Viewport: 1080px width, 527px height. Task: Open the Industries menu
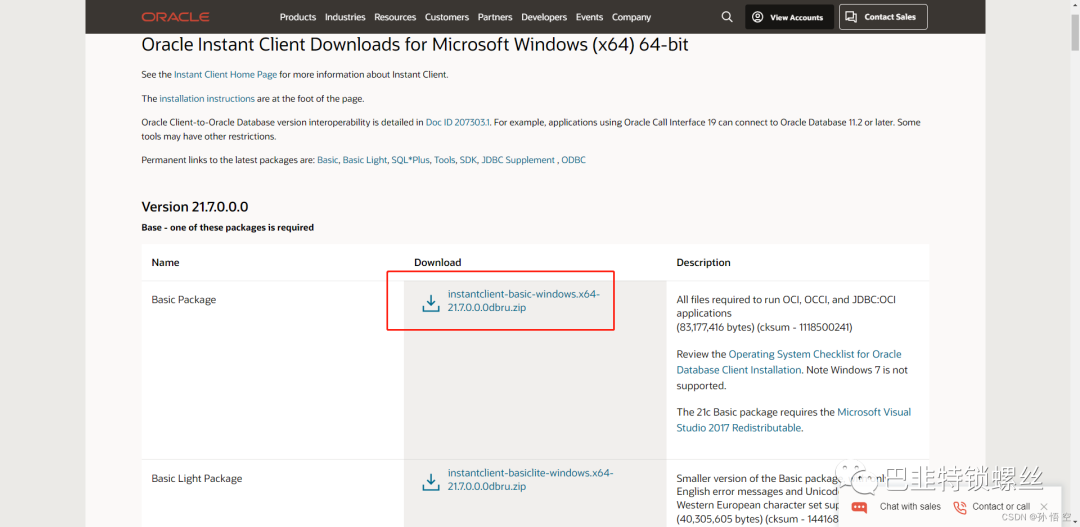pos(345,17)
